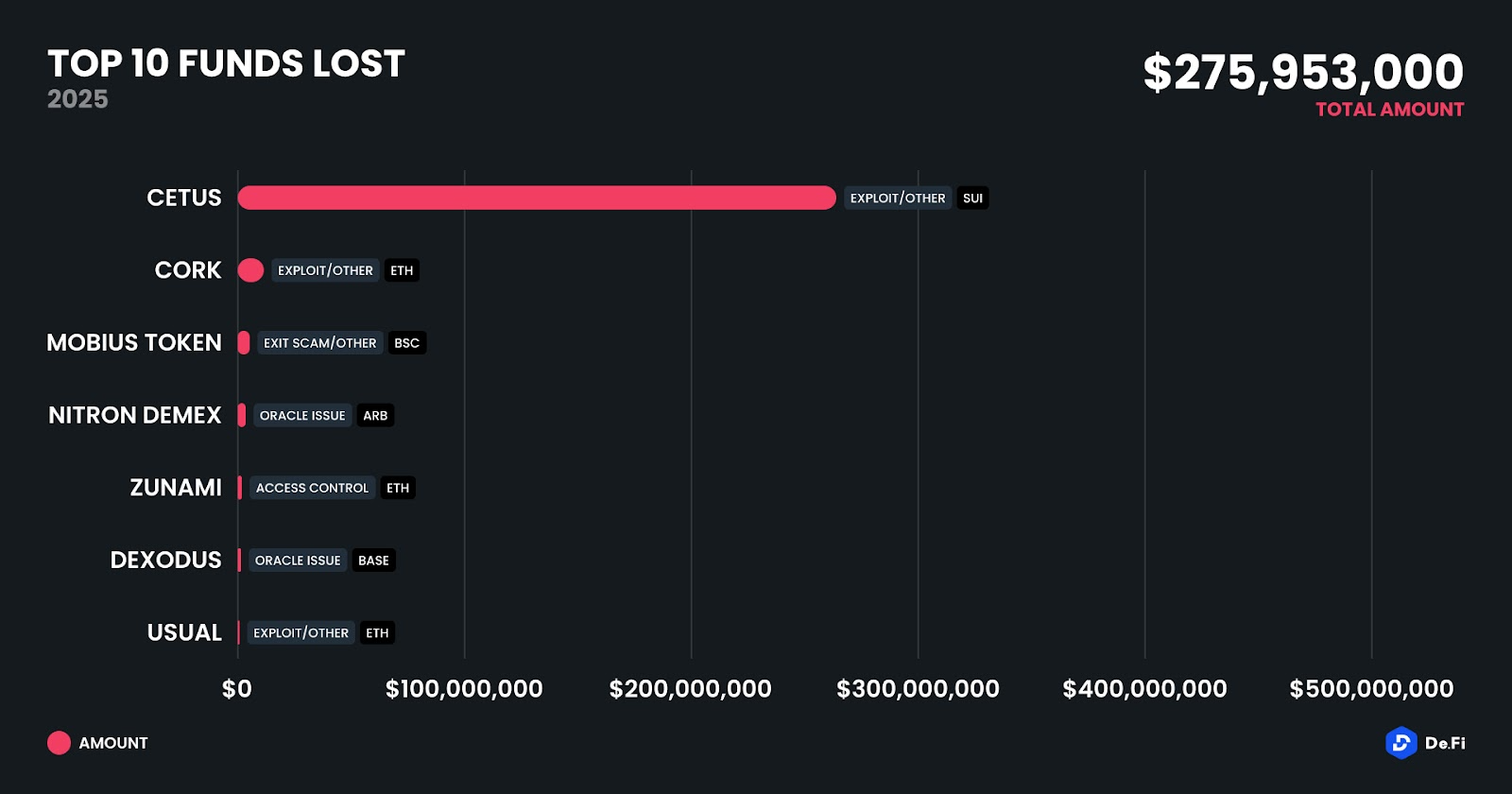
Task: Click the De.Fi logo icon
Action: click(1400, 743)
